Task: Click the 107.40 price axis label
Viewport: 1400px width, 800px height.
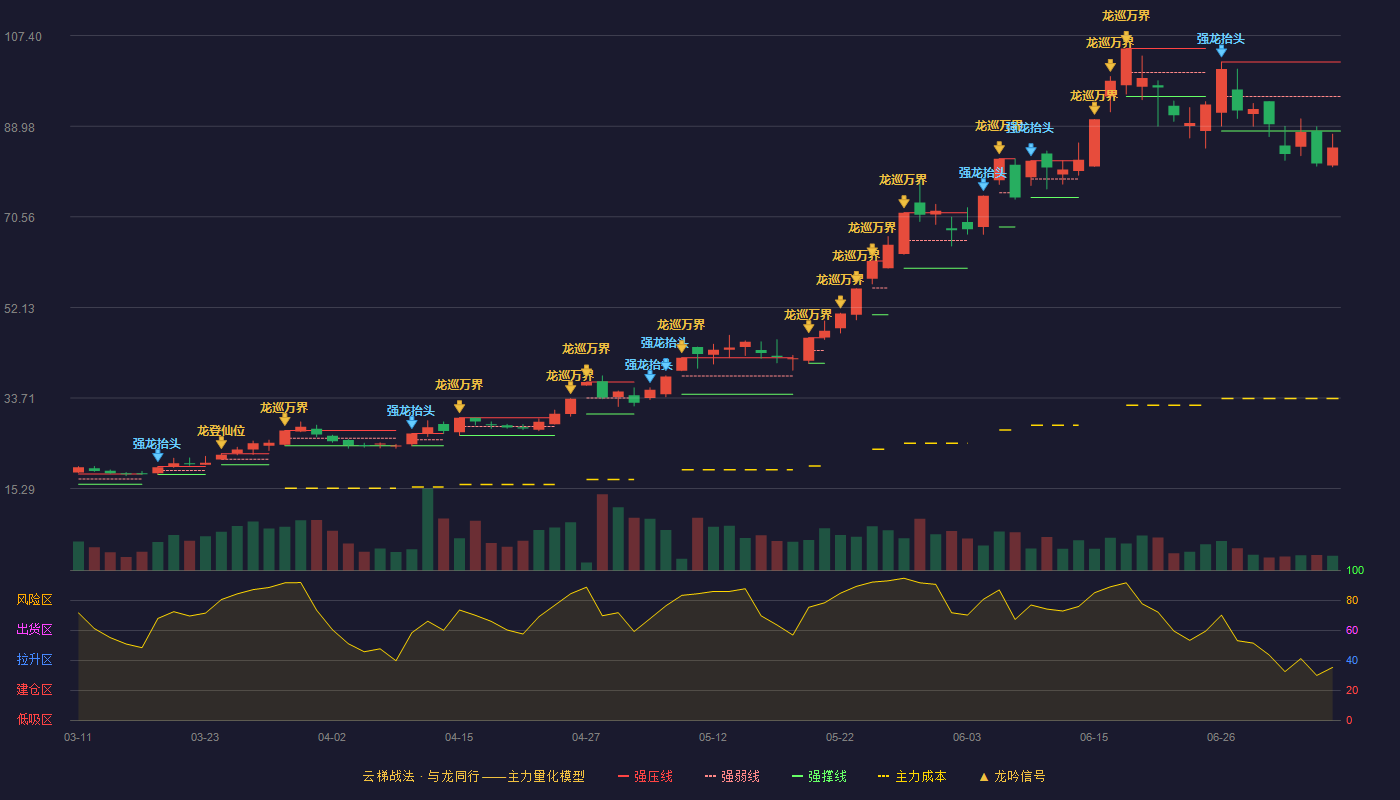Action: point(23,36)
